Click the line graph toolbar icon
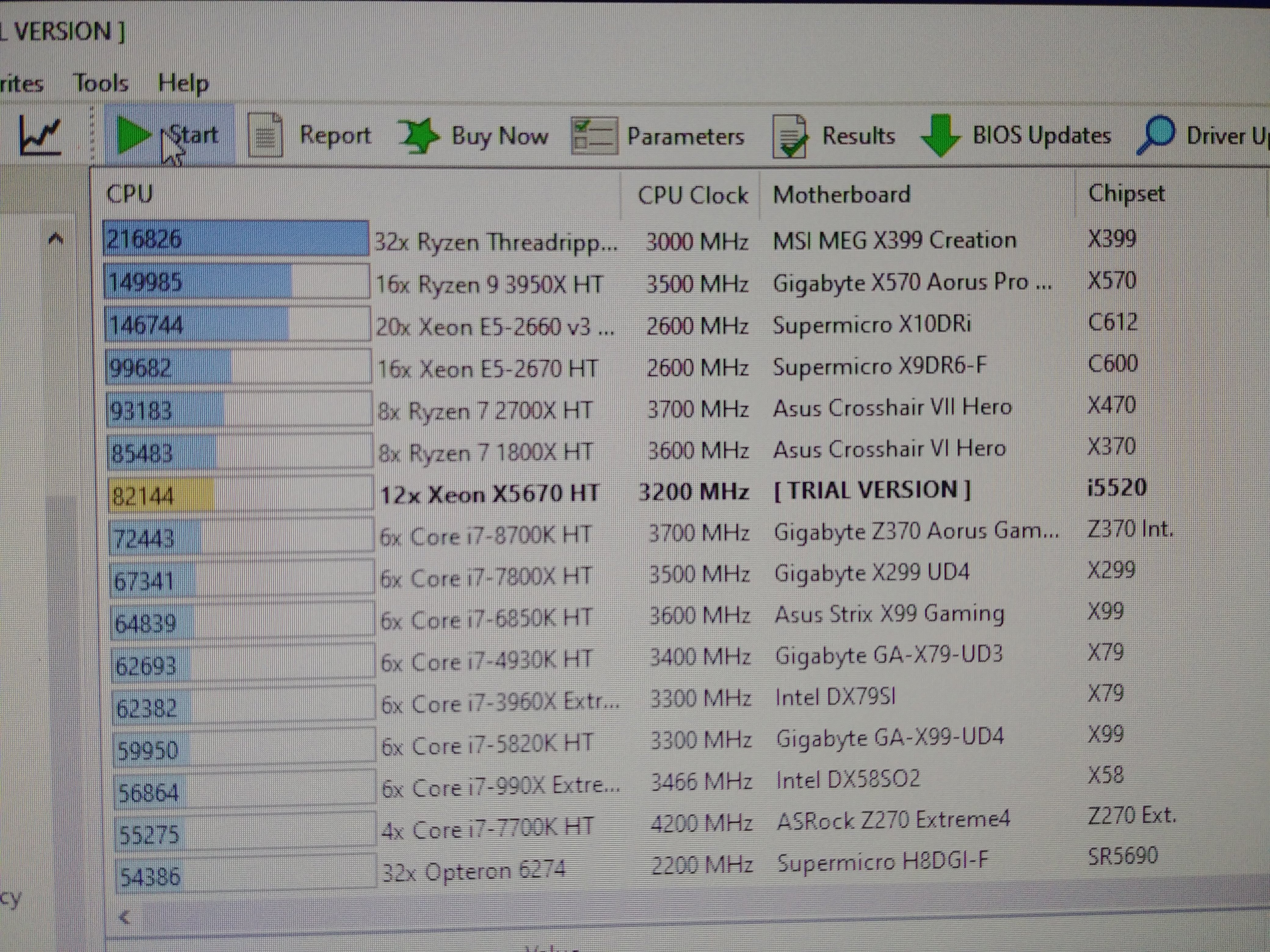The image size is (1270, 952). 40,135
